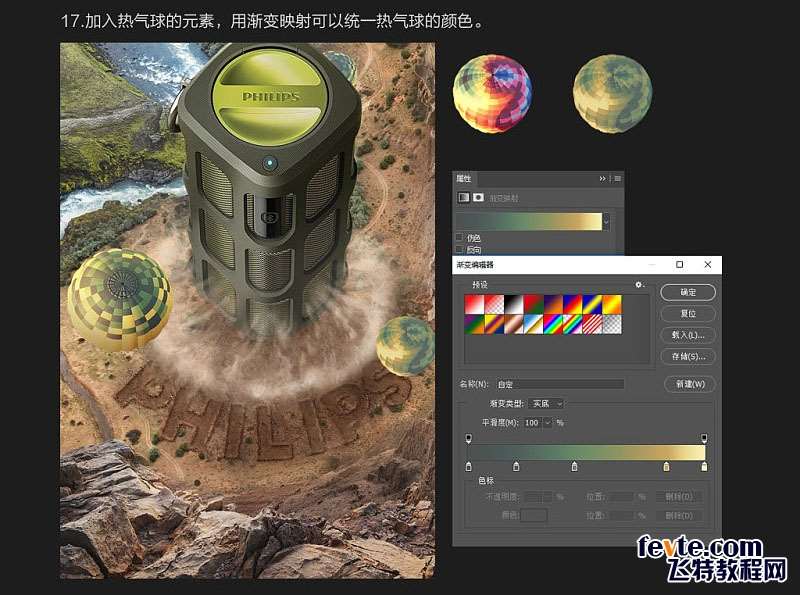
Task: Choose the violet-green-orange gradient preset
Action: point(474,325)
